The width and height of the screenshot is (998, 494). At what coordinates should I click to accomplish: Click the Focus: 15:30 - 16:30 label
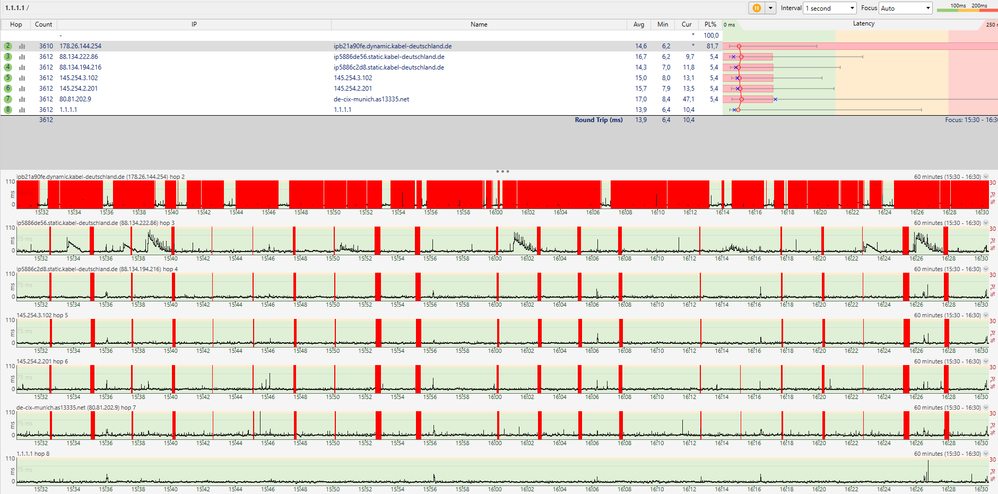point(972,120)
